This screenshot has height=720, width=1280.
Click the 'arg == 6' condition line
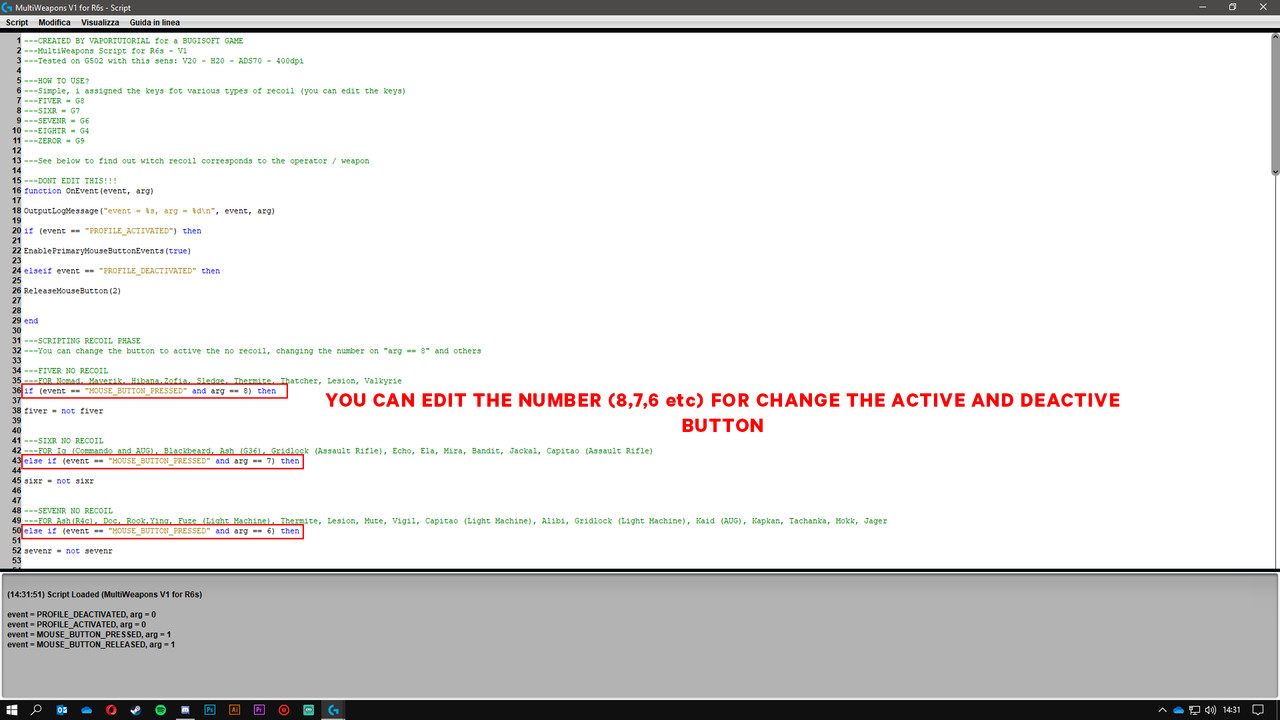click(x=161, y=531)
